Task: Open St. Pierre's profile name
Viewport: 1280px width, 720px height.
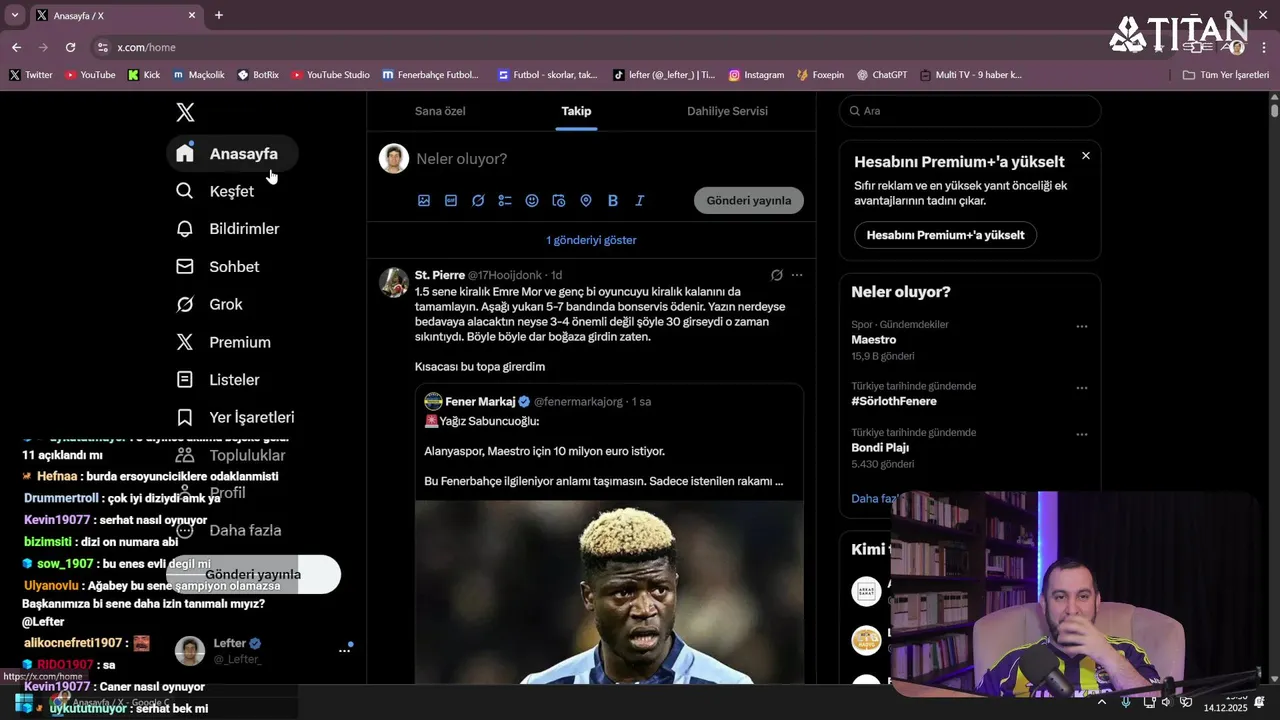Action: [440, 275]
